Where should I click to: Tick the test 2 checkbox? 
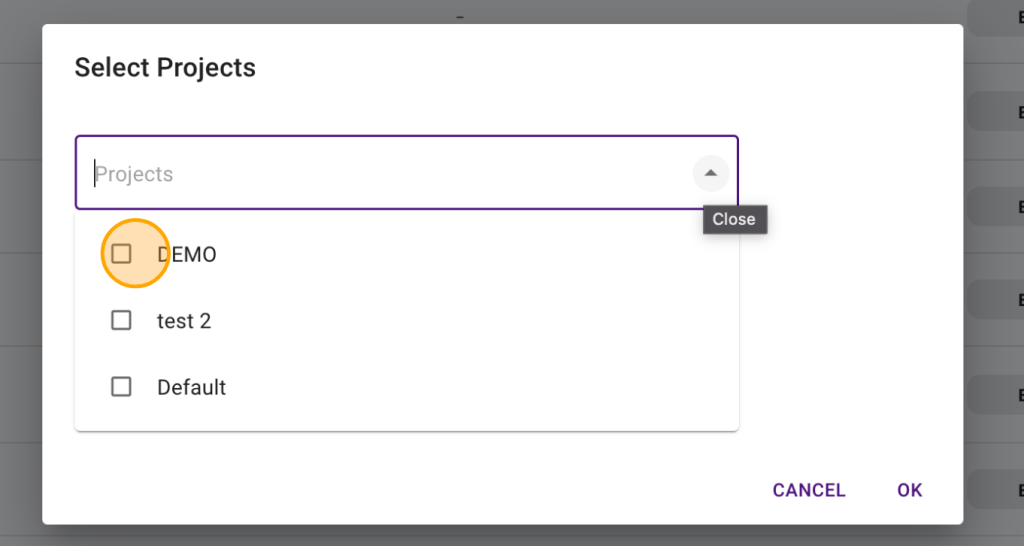[121, 321]
